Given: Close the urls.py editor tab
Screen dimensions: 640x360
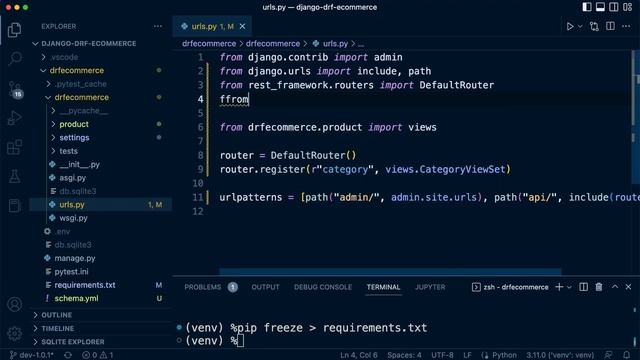Looking at the screenshot, I should 242,26.
